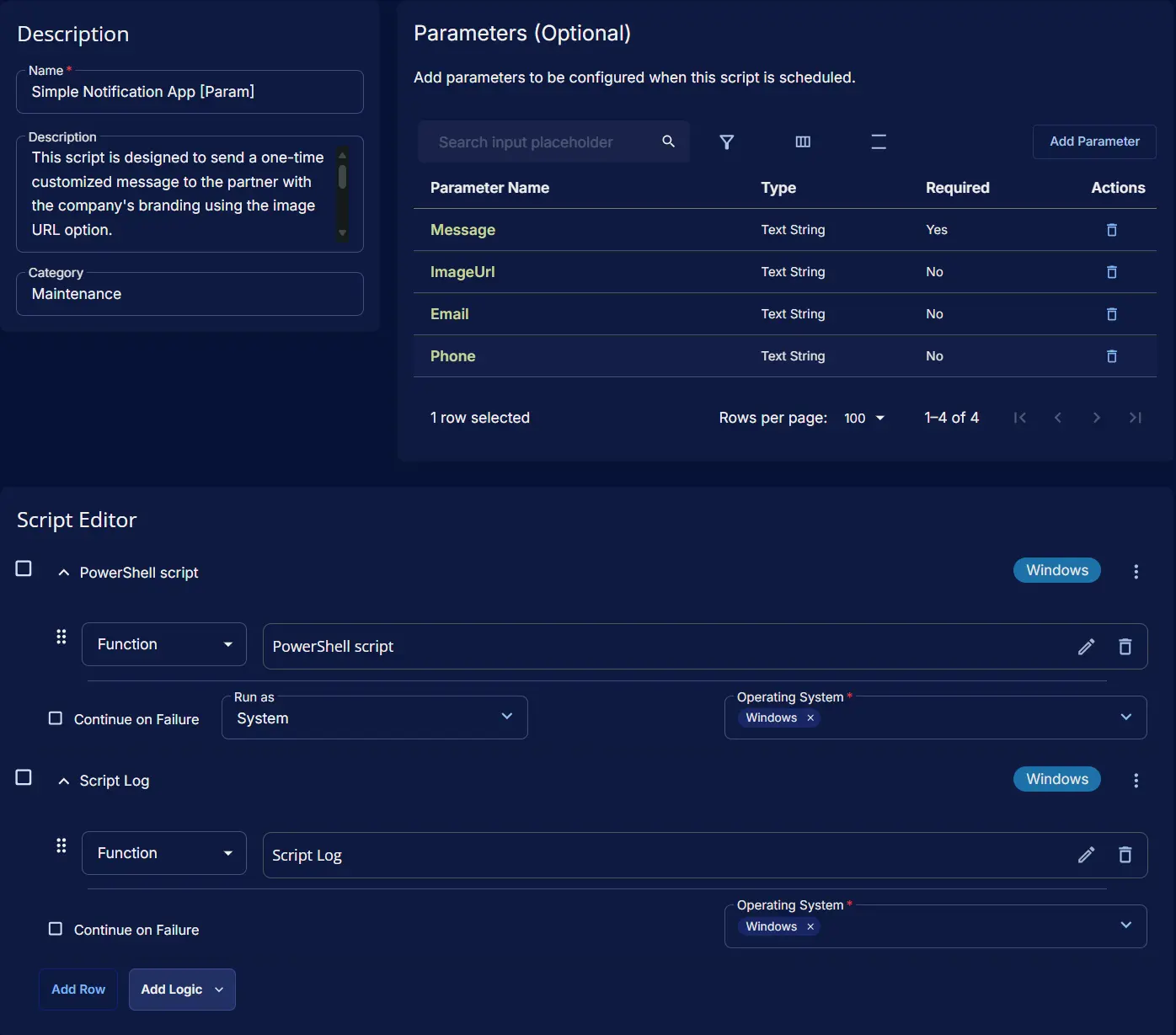Open Function dropdown for PowerShell script row

coord(164,644)
